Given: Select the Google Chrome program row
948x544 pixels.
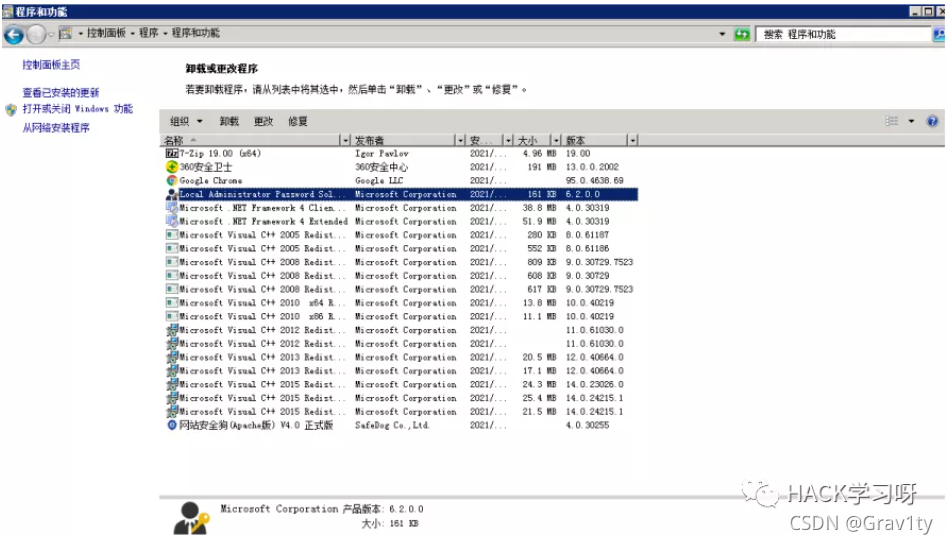Looking at the screenshot, I should tap(399, 180).
